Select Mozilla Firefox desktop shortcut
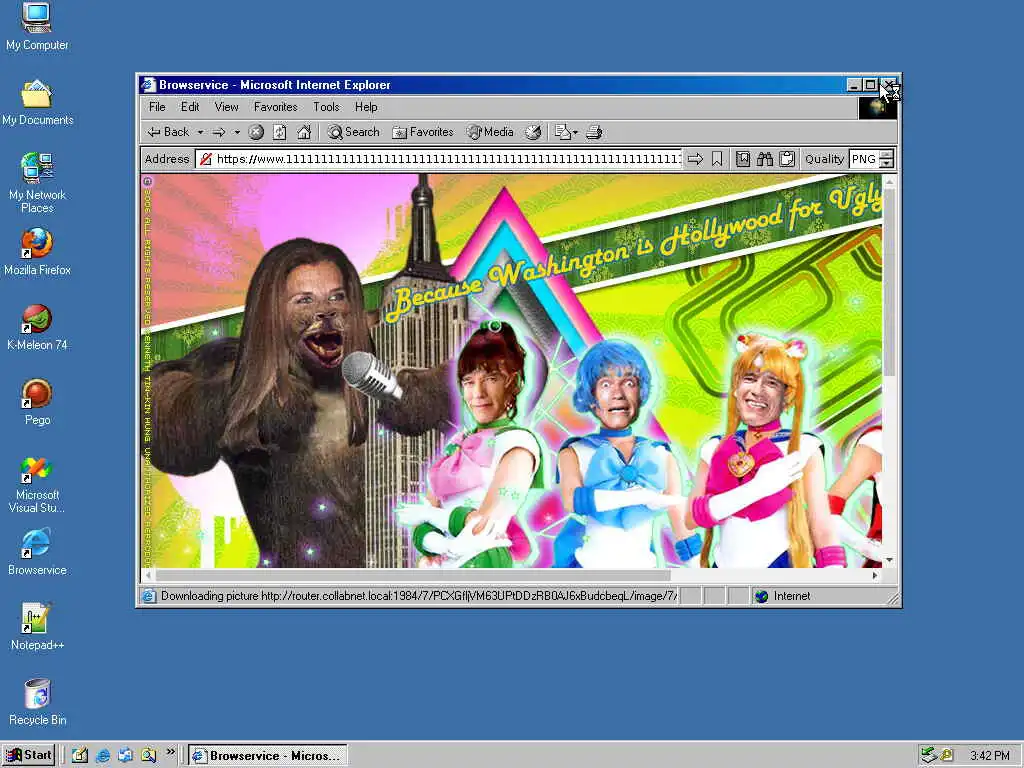Image resolution: width=1024 pixels, height=768 pixels. point(37,251)
